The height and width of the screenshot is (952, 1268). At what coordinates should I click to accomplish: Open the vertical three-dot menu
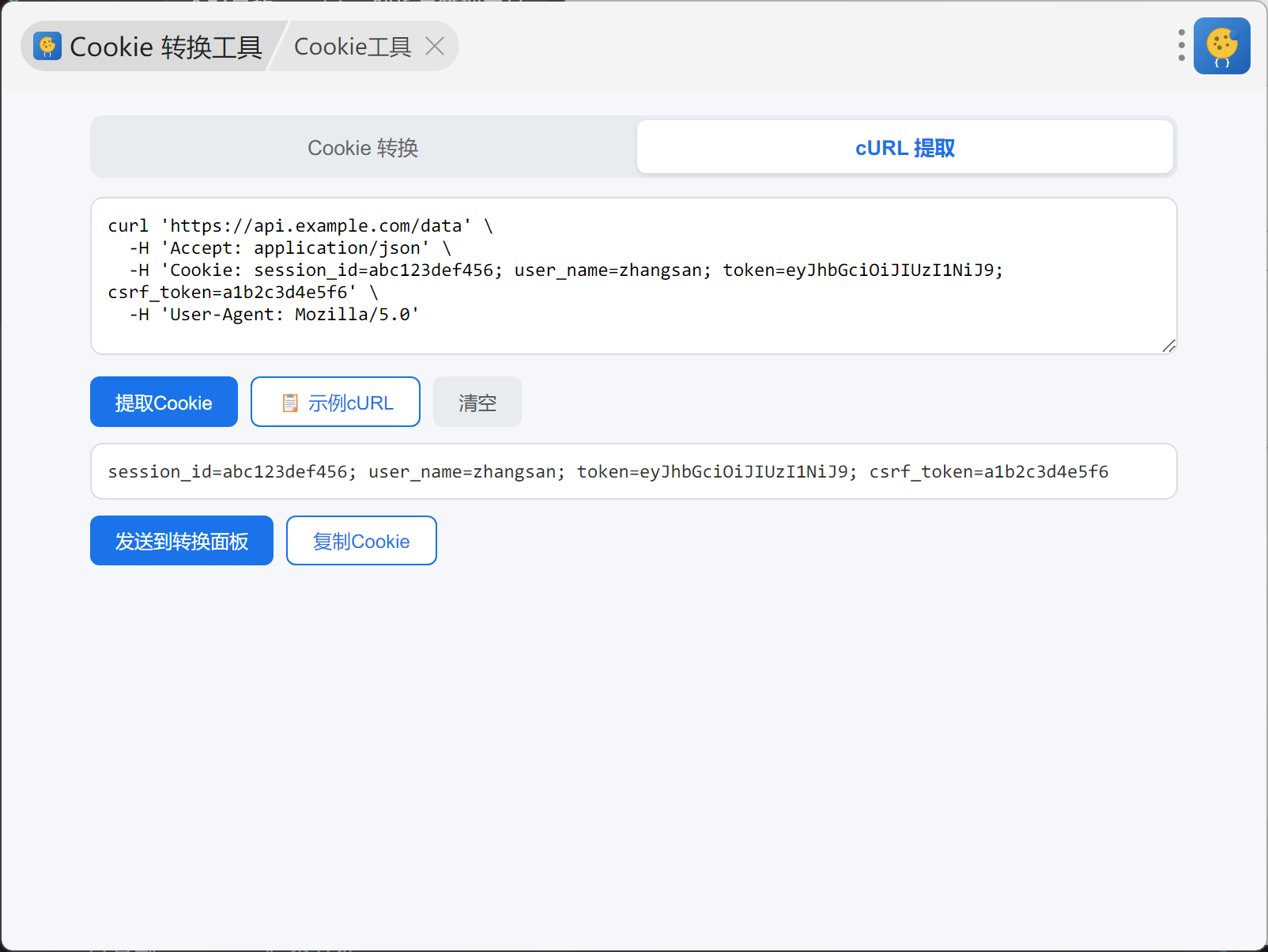pos(1181,46)
